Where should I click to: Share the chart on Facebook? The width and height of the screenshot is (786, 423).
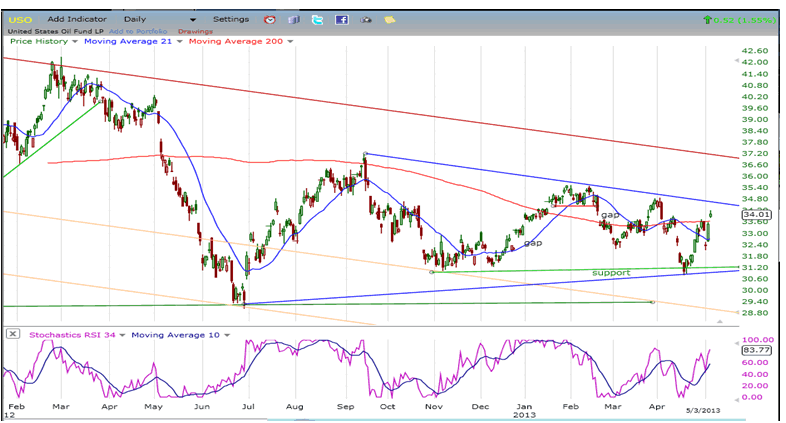[341, 19]
